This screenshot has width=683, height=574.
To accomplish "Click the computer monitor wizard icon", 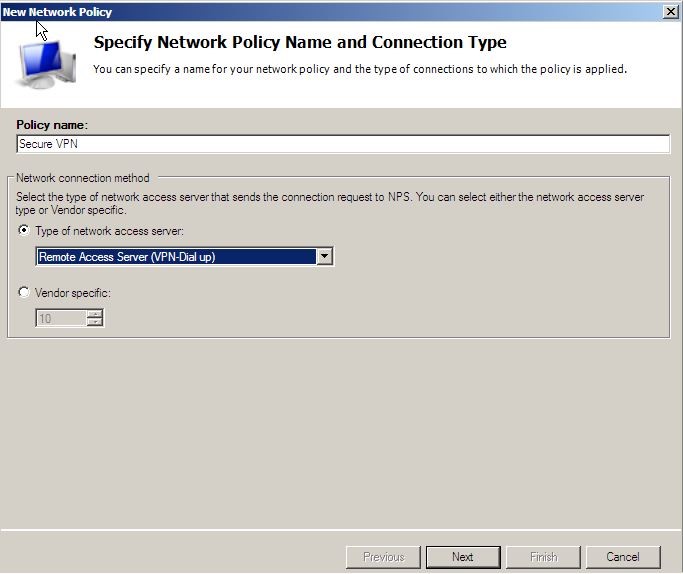I will pyautogui.click(x=45, y=63).
